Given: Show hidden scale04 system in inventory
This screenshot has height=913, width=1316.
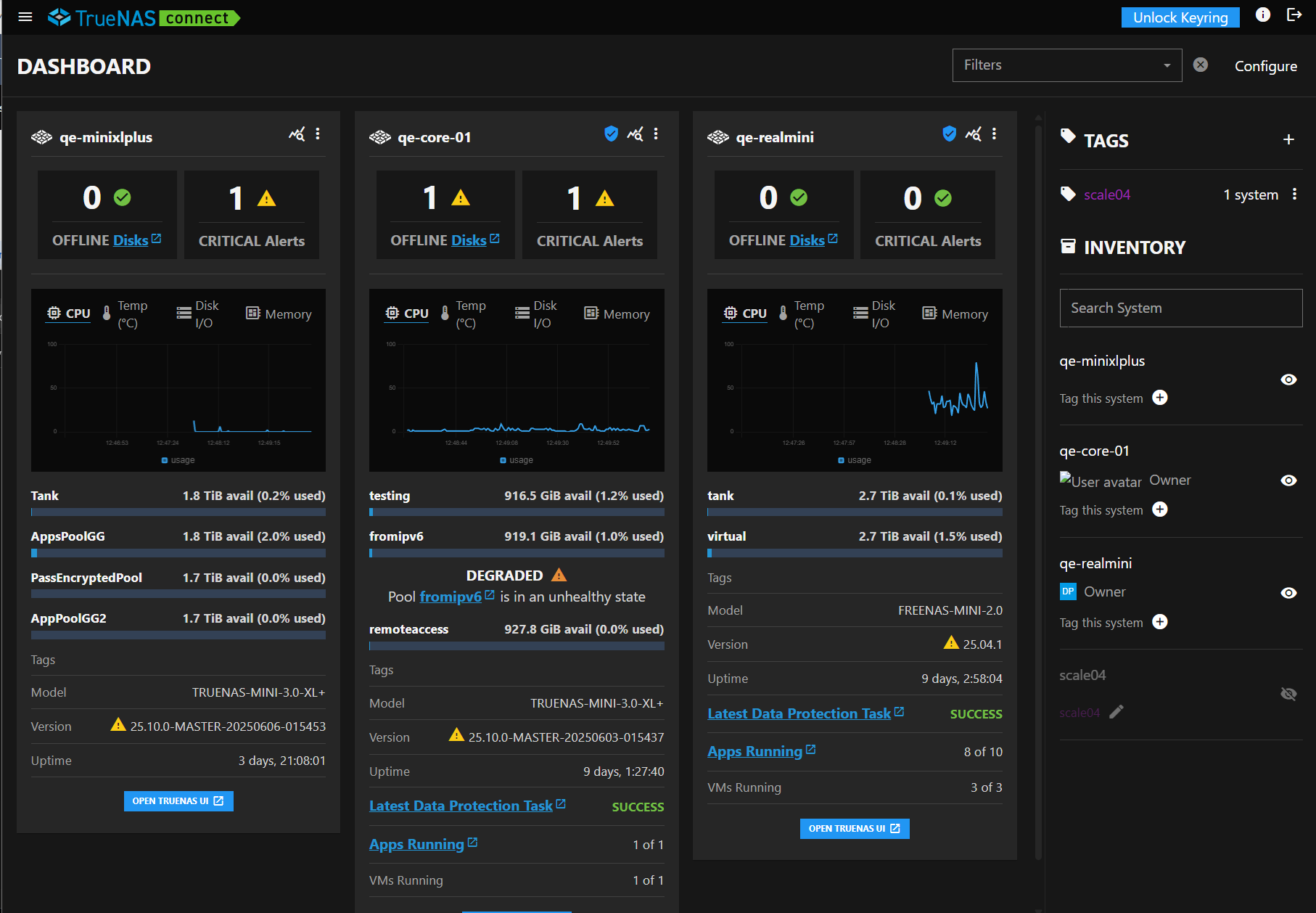Looking at the screenshot, I should [x=1288, y=694].
